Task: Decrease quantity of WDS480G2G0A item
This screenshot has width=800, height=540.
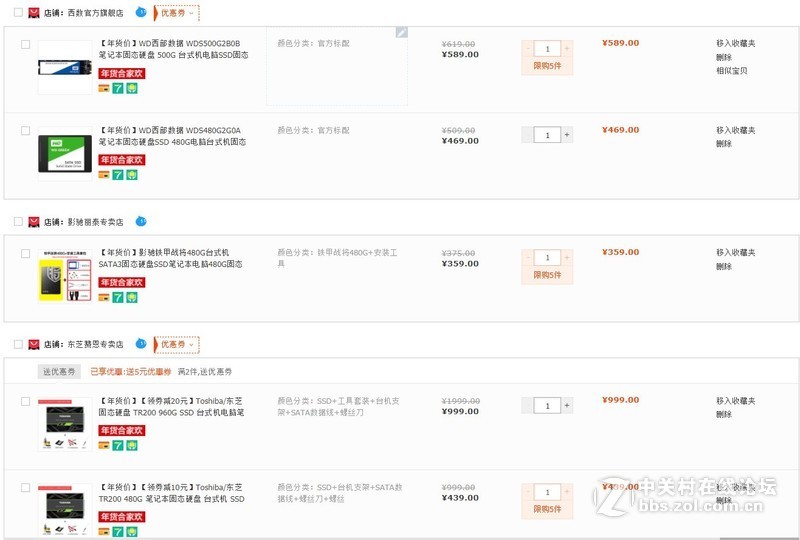Action: [x=528, y=135]
